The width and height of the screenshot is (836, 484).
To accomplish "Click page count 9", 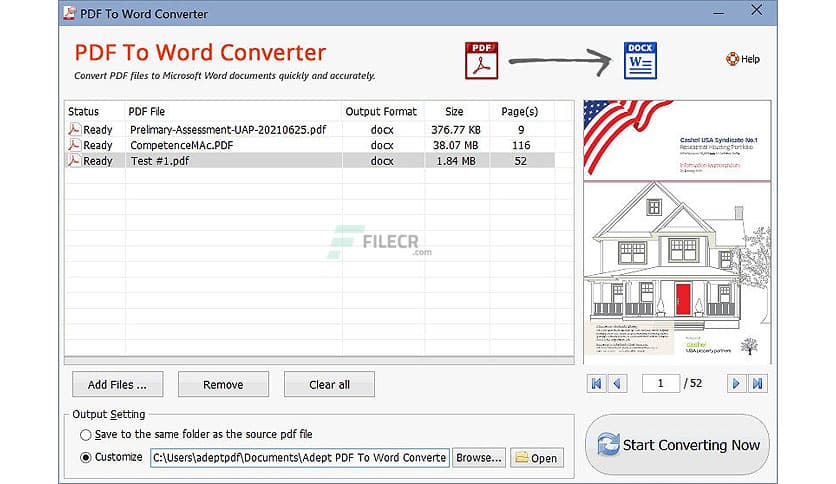I will (521, 130).
